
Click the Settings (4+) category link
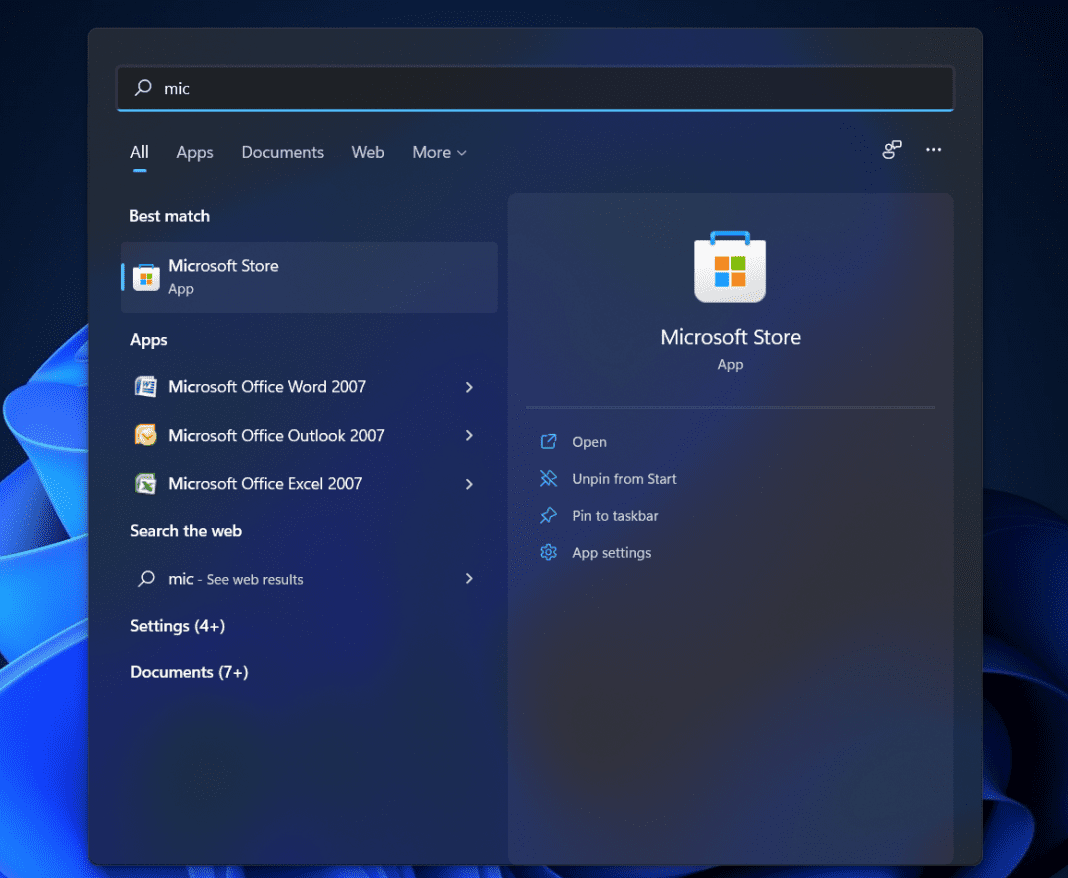click(x=177, y=626)
